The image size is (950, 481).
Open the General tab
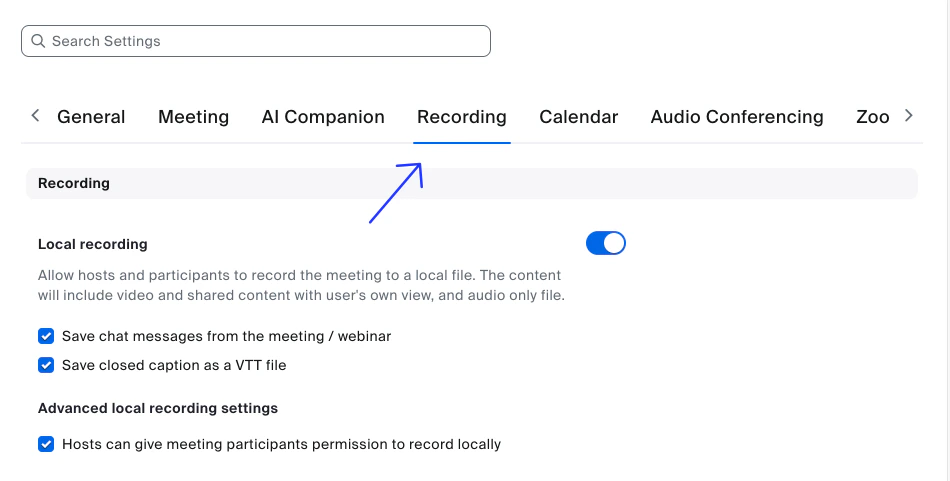(x=91, y=117)
